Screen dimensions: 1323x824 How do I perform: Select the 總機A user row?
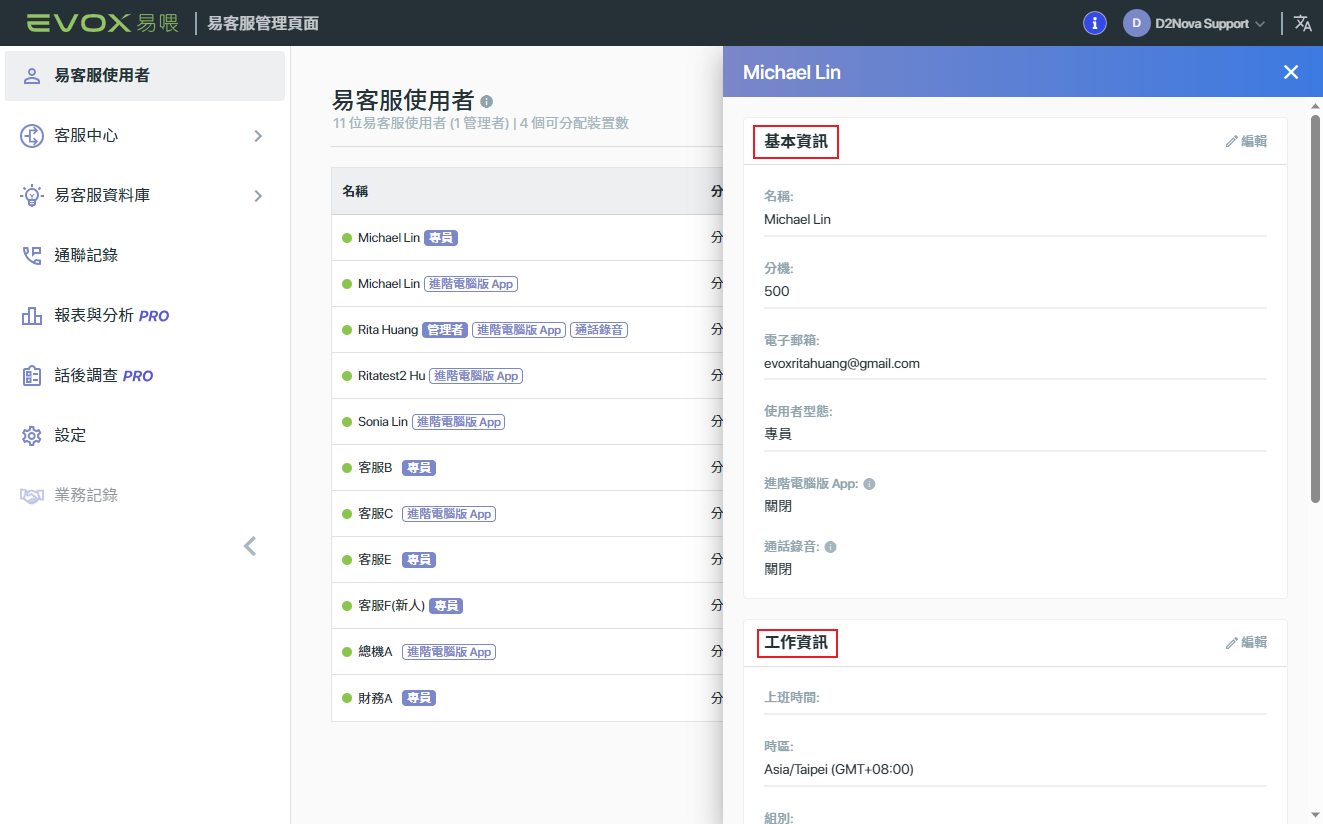click(x=527, y=652)
